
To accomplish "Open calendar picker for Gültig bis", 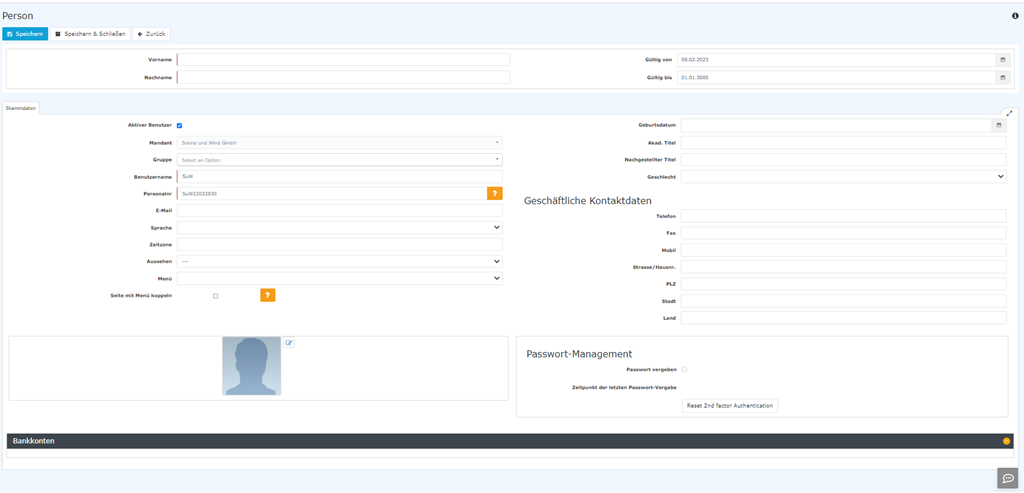I will click(1002, 77).
